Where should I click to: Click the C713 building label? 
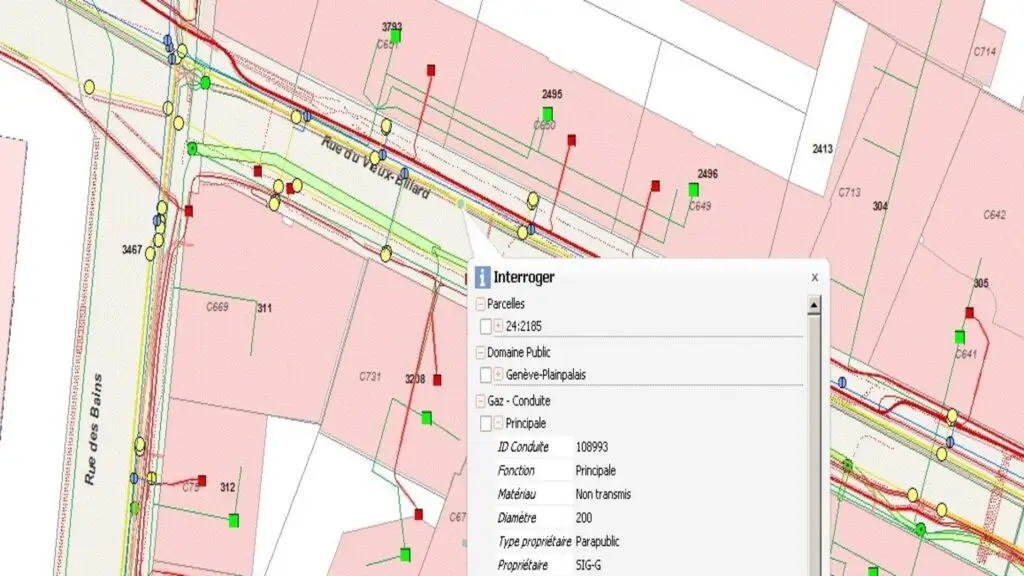pos(850,193)
